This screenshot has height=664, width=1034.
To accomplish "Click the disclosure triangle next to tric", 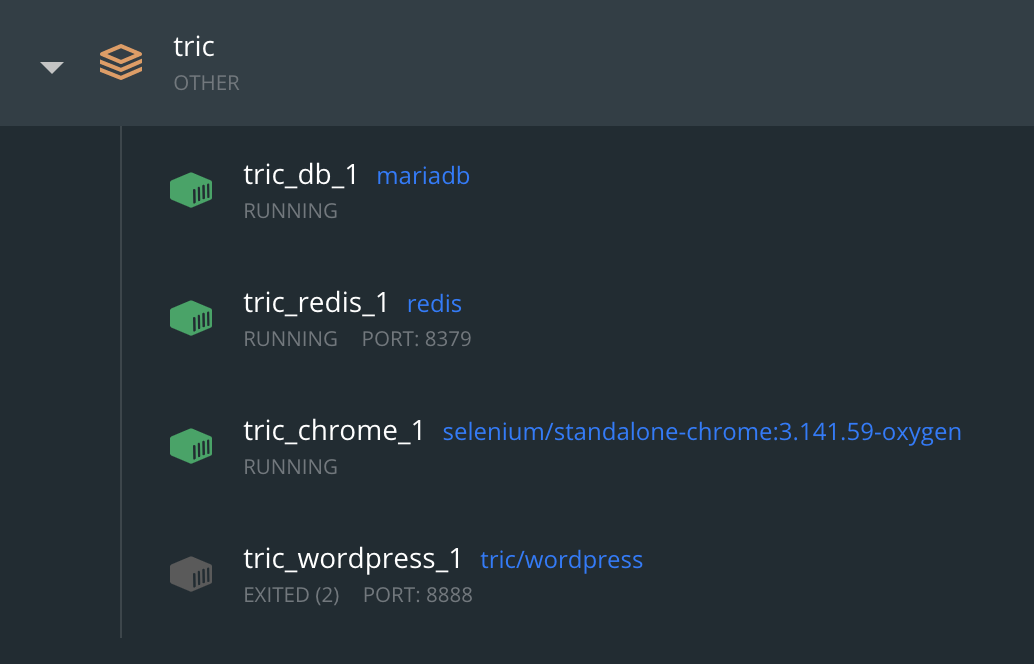I will point(51,66).
